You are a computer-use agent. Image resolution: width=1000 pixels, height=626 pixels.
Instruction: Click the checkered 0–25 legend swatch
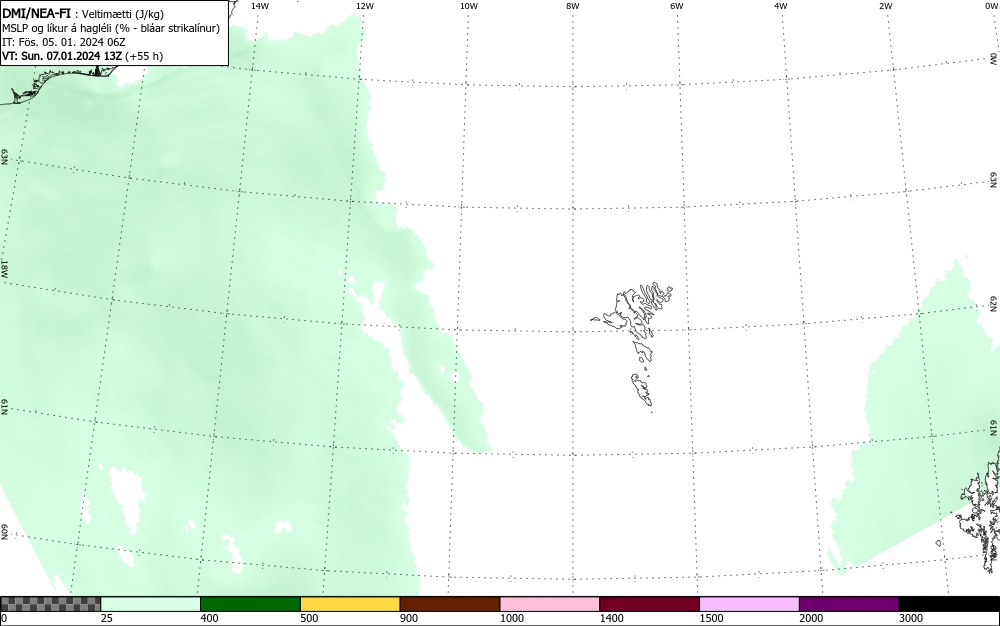(x=50, y=604)
